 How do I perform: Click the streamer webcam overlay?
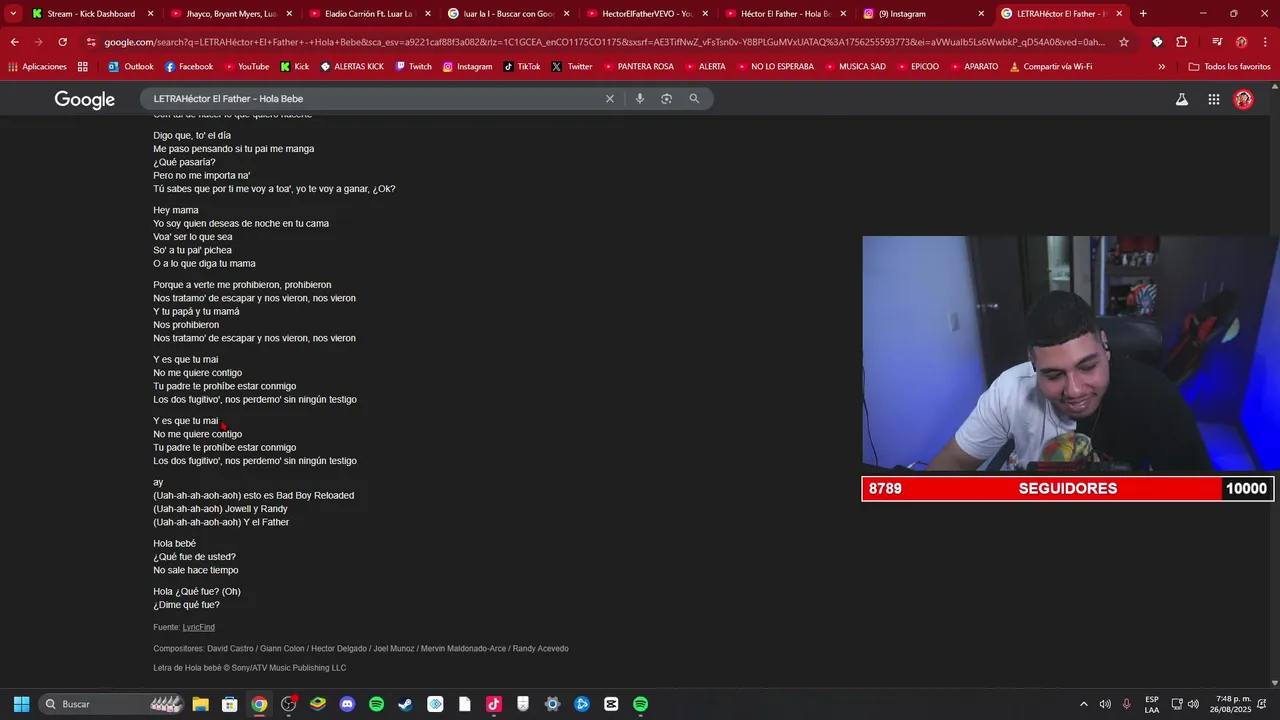pyautogui.click(x=1071, y=354)
